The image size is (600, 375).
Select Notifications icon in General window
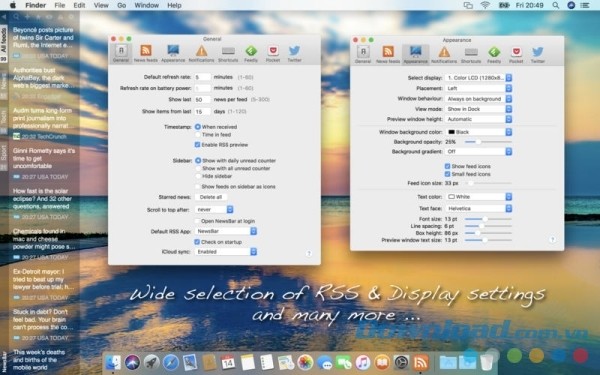201,53
